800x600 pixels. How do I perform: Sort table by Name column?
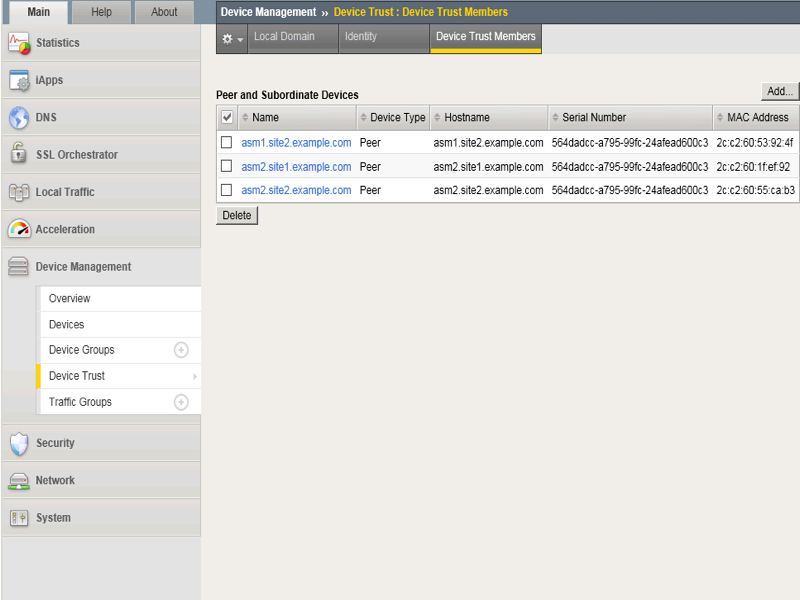265,117
